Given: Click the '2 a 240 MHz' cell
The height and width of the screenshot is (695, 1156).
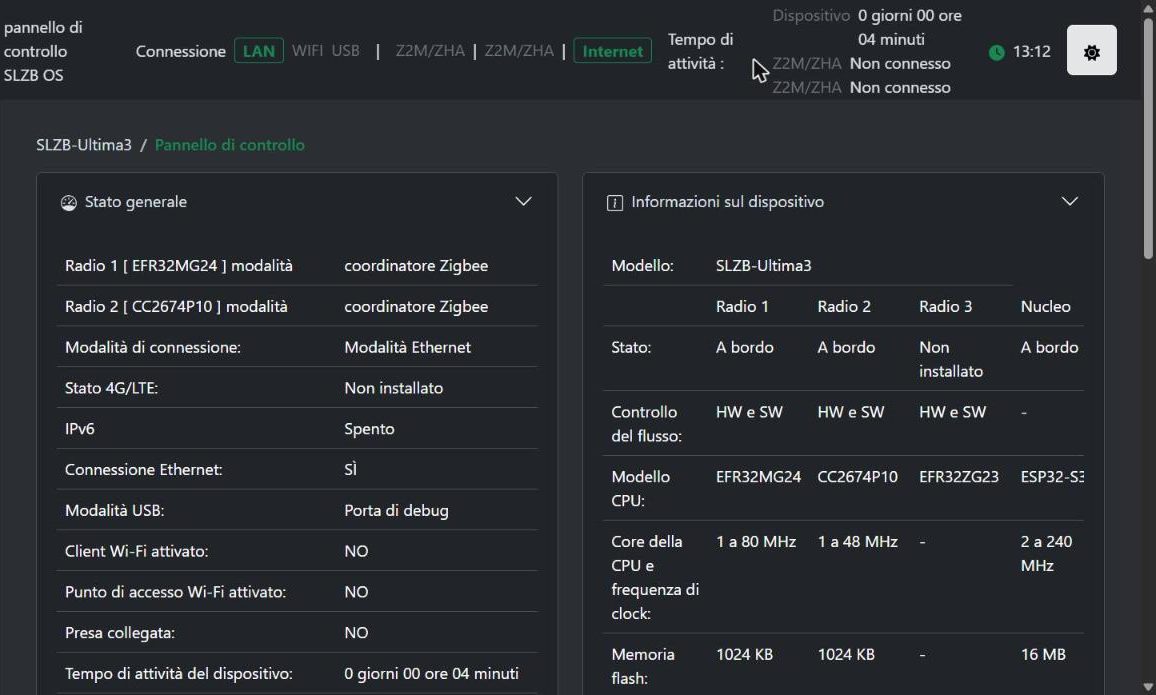Looking at the screenshot, I should [1046, 553].
